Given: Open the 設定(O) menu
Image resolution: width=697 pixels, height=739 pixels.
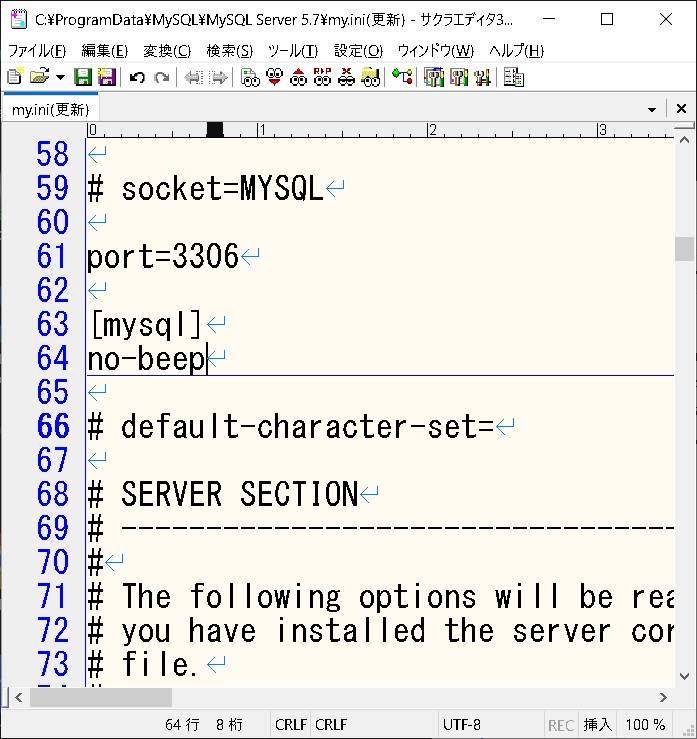Looking at the screenshot, I should (358, 50).
